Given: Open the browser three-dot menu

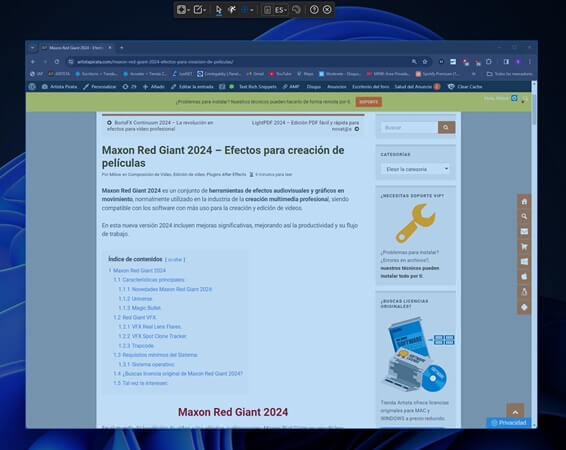Looking at the screenshot, I should tap(530, 62).
